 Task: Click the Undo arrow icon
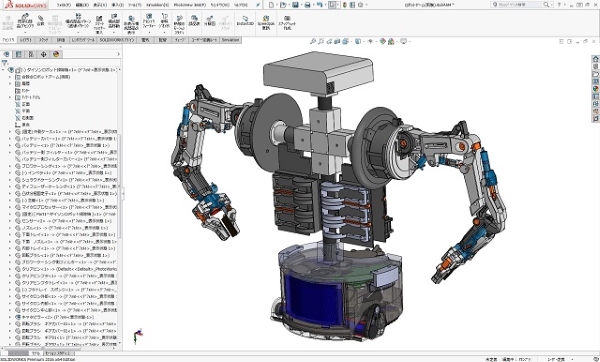coord(319,5)
